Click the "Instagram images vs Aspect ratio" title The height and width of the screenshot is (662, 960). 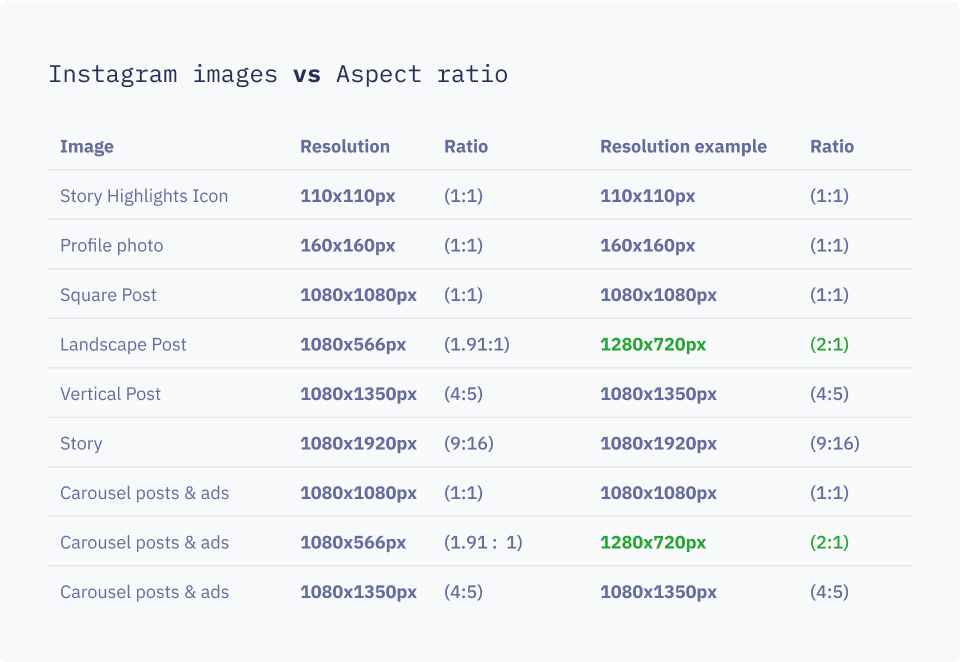(x=278, y=74)
